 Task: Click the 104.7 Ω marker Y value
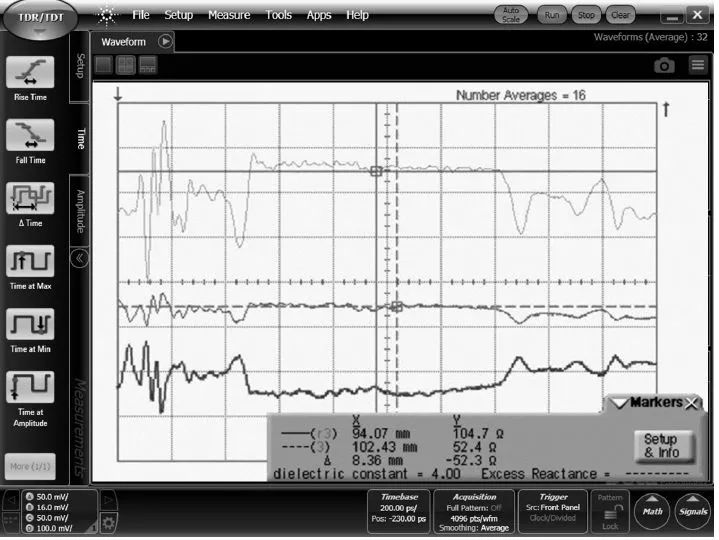coord(478,433)
